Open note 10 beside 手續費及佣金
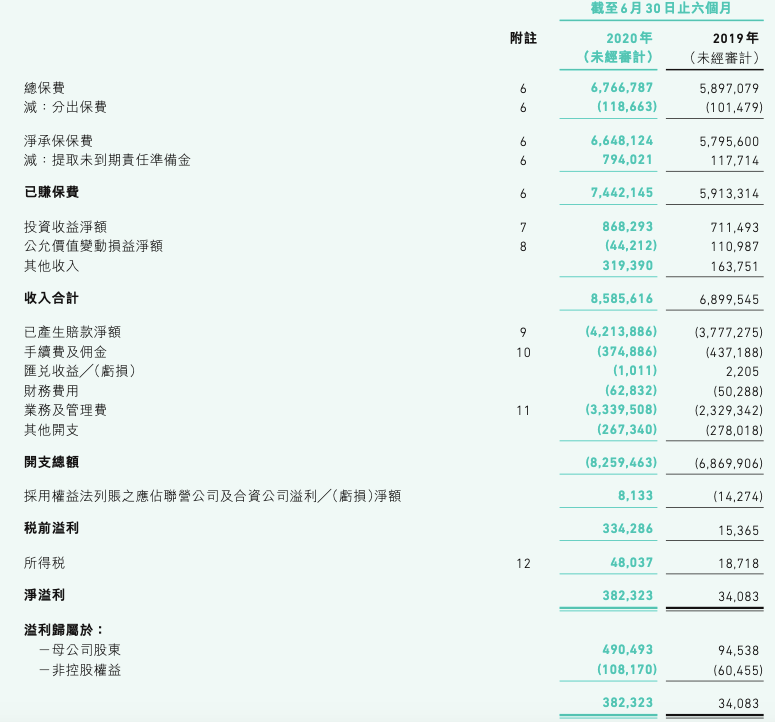775x722 pixels. [x=523, y=352]
